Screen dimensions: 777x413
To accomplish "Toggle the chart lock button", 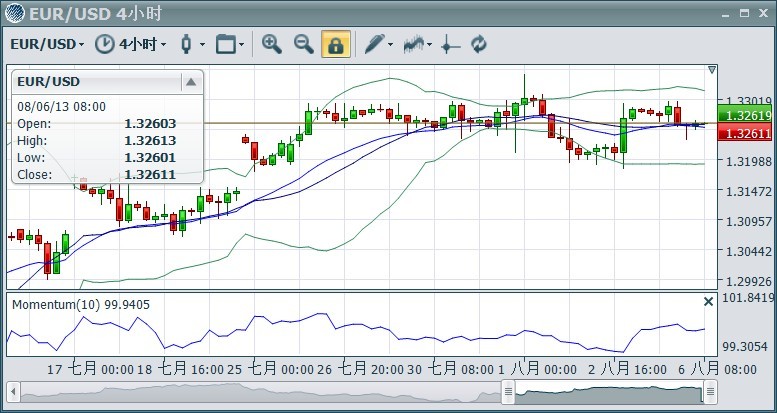I will tap(336, 44).
